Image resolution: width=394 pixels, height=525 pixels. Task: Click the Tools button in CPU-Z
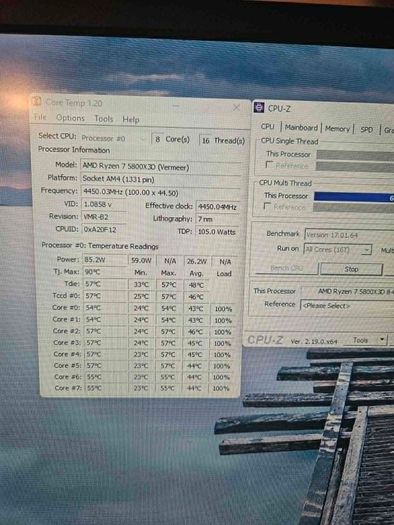click(360, 340)
